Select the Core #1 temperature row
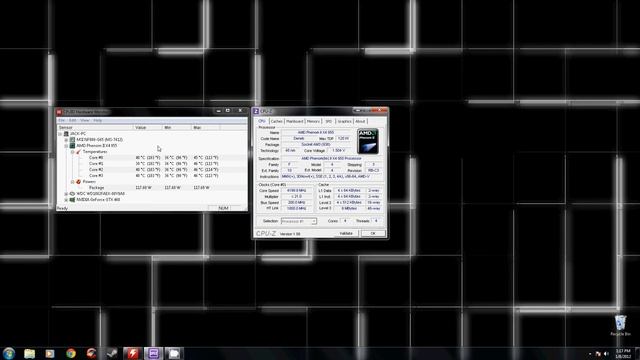 point(152,164)
